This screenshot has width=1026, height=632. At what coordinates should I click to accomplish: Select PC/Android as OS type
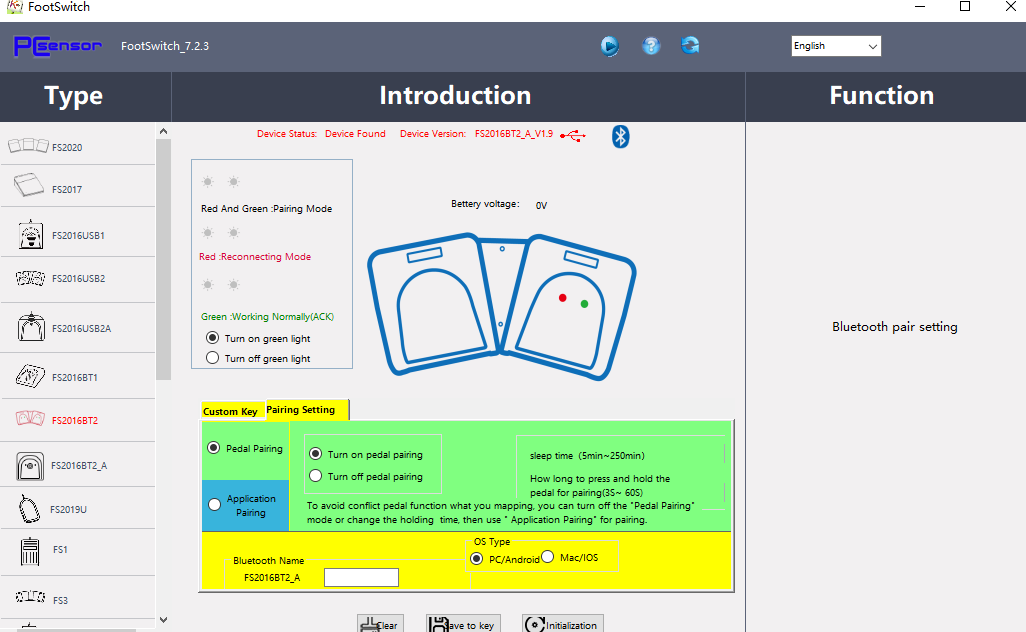[x=476, y=559]
